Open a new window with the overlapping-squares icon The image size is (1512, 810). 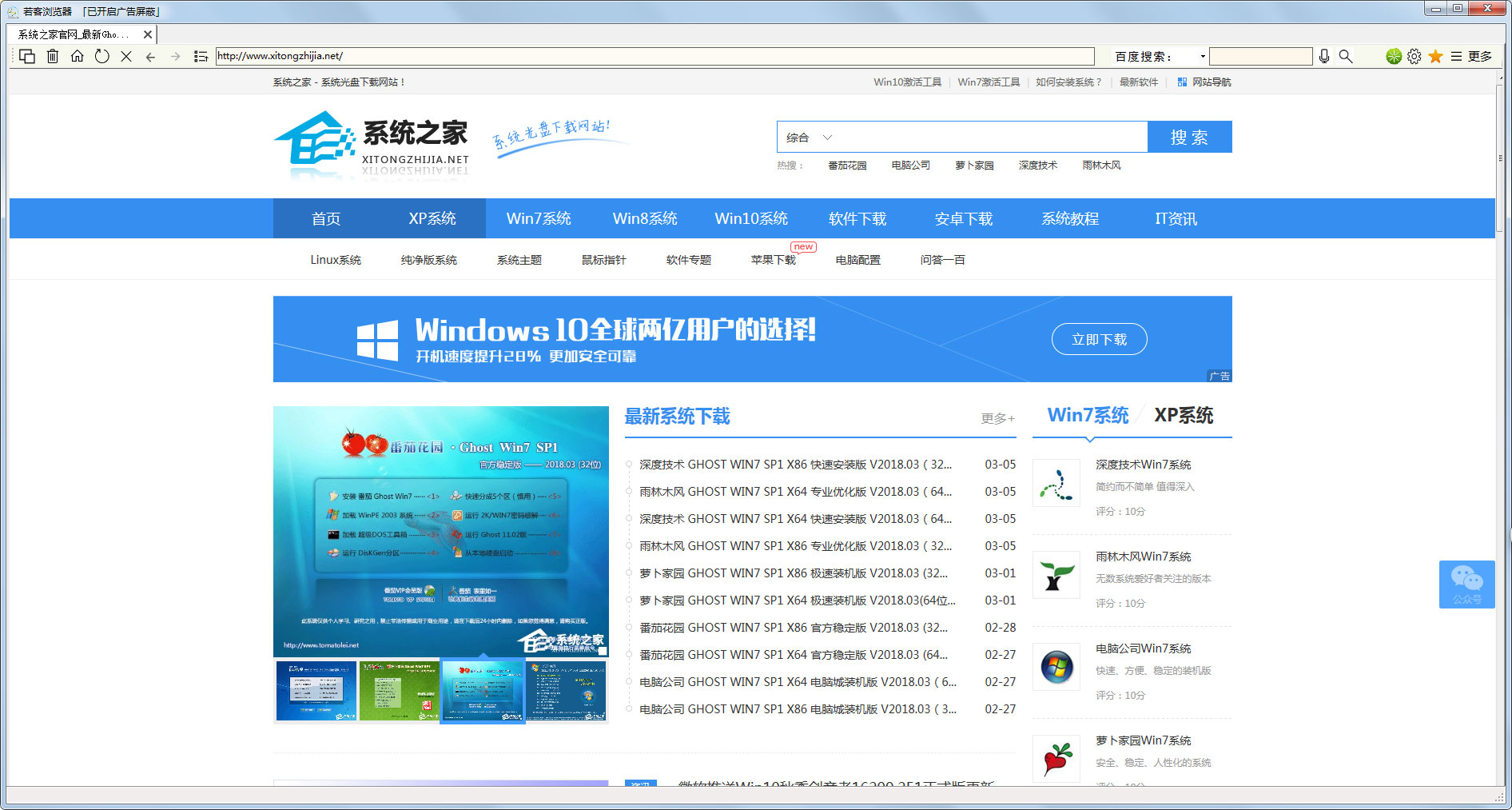click(x=27, y=56)
